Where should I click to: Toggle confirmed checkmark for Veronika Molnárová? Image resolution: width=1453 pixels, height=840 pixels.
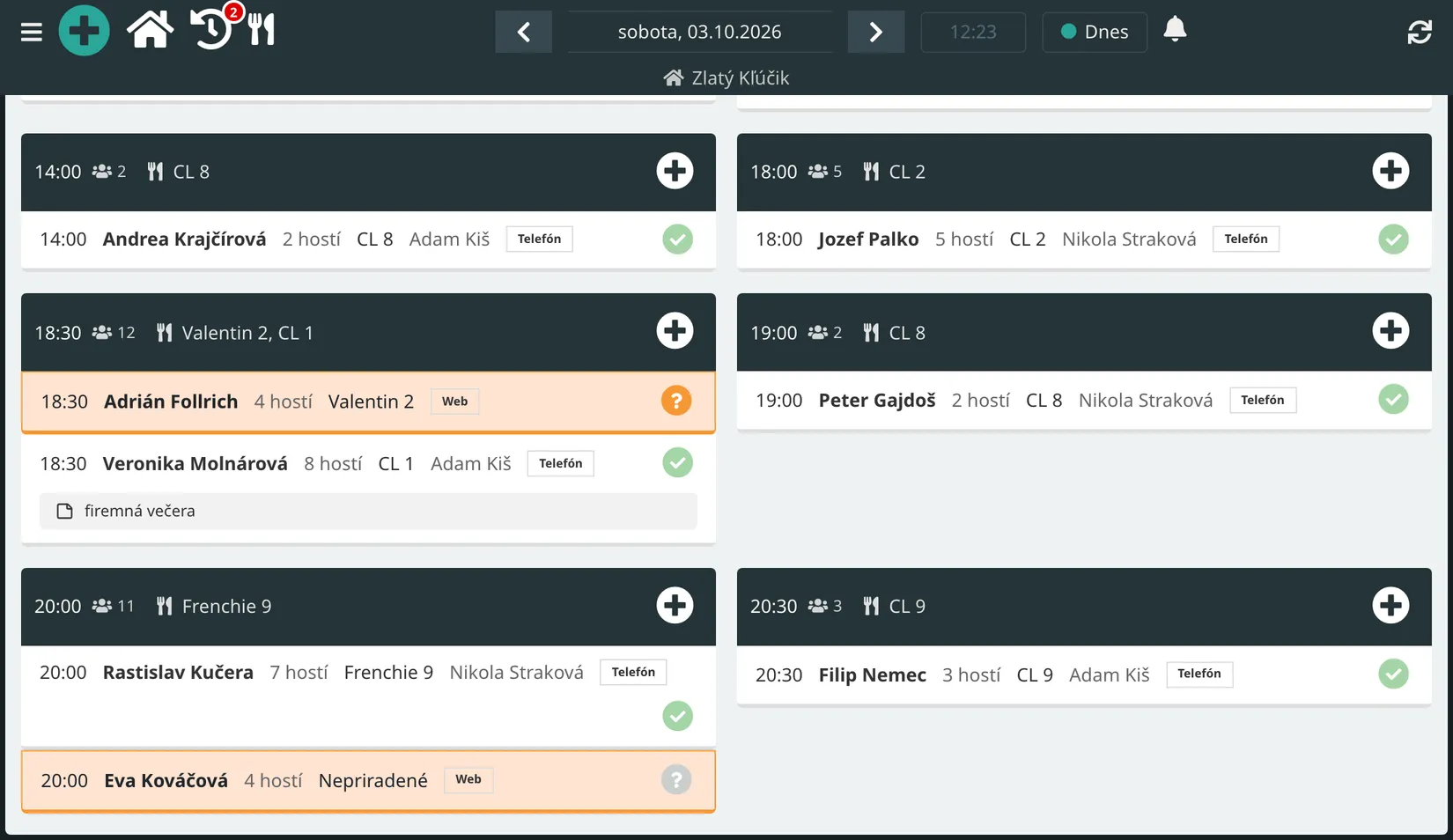tap(677, 463)
